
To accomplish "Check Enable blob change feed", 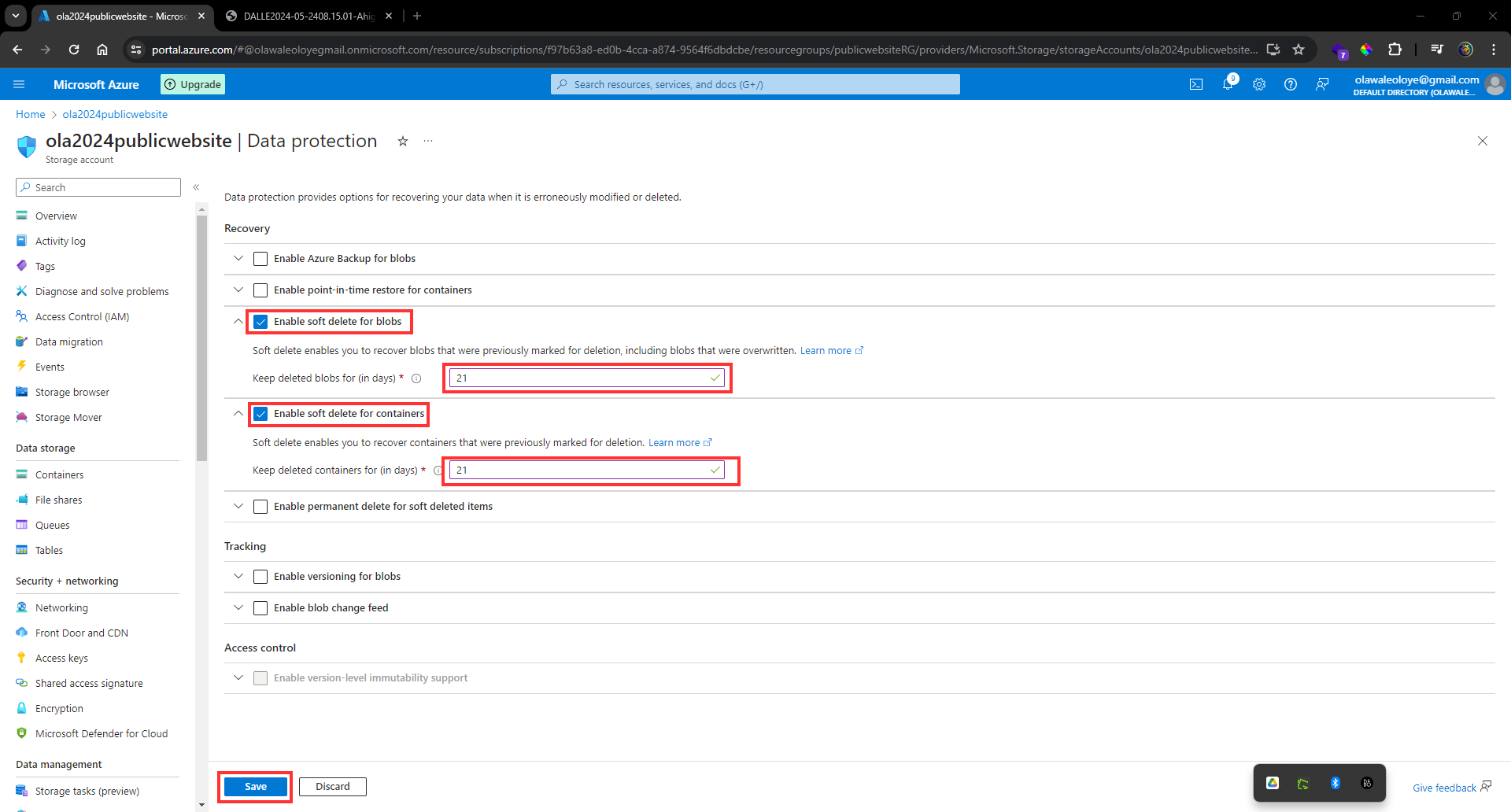I will (x=260, y=607).
